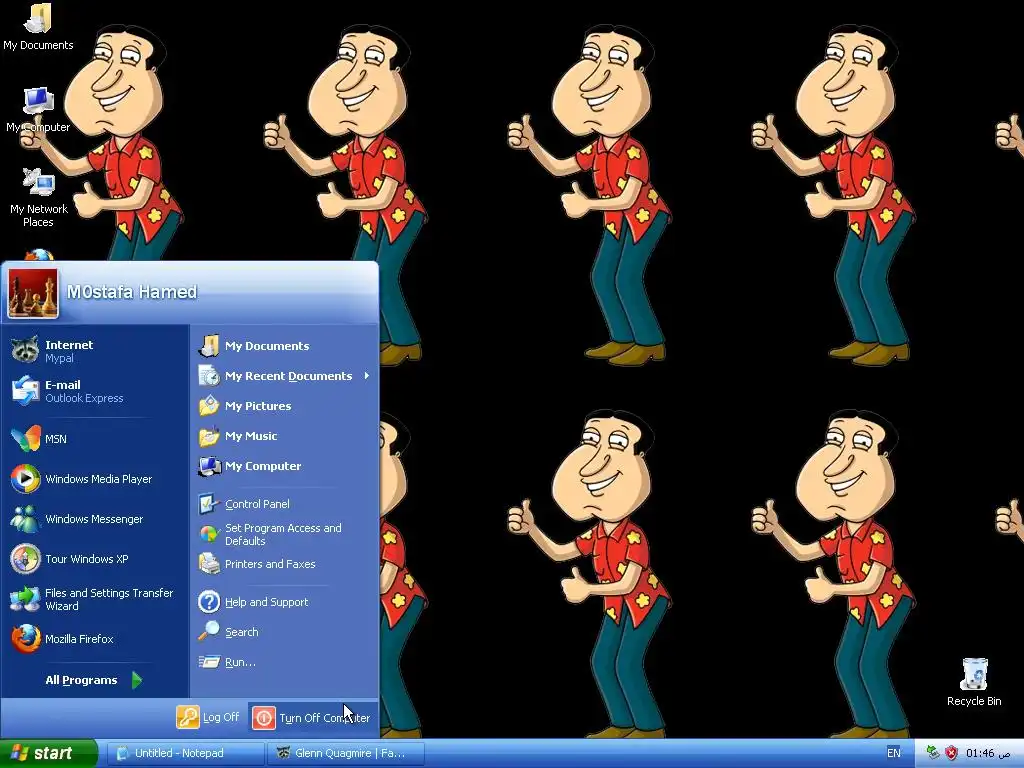Open Set Program Access and Defaults
The height and width of the screenshot is (768, 1024).
tap(285, 534)
